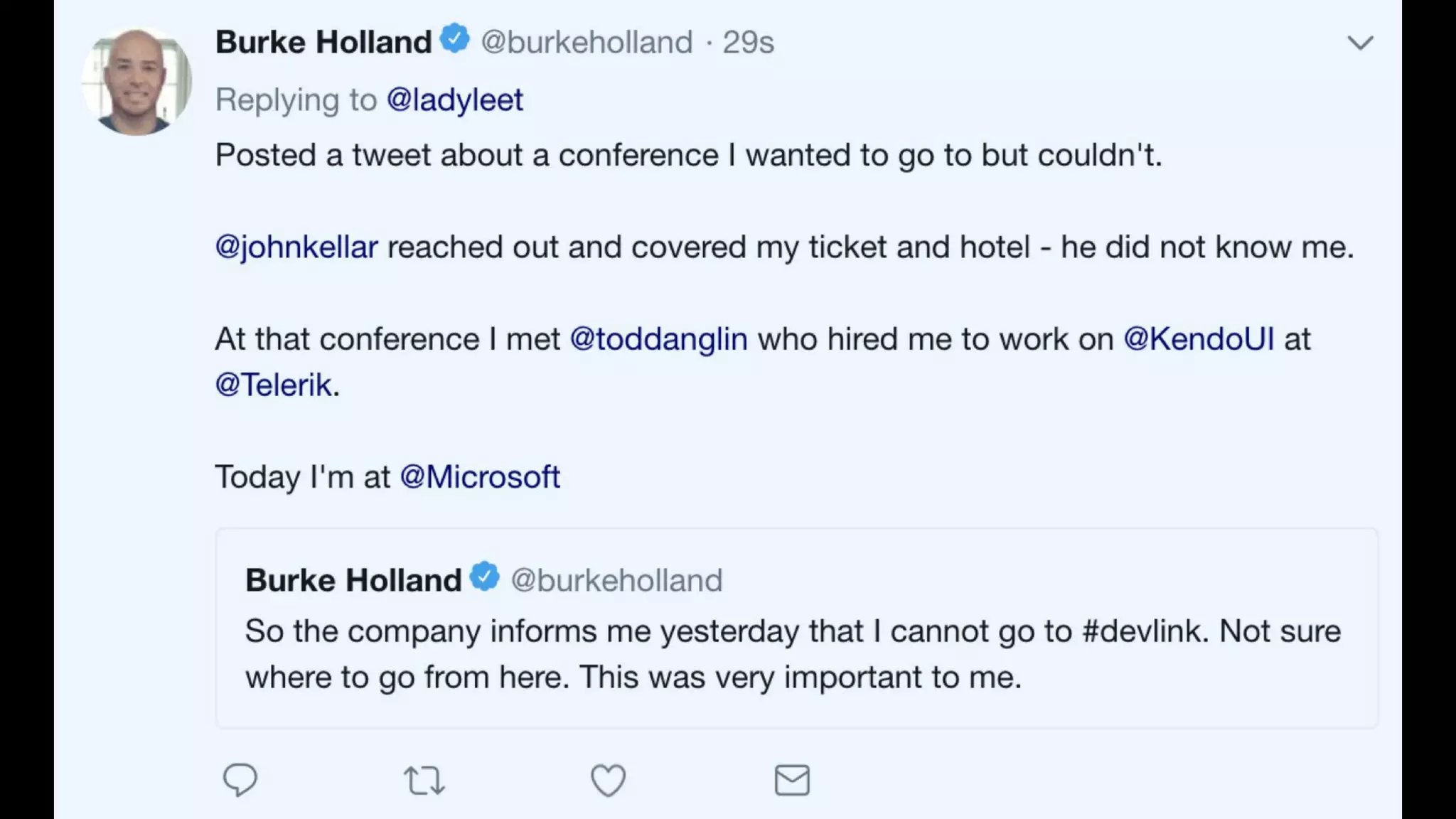Open the @burkeholland handle at top
Viewport: 1456px width, 819px height.
587,42
